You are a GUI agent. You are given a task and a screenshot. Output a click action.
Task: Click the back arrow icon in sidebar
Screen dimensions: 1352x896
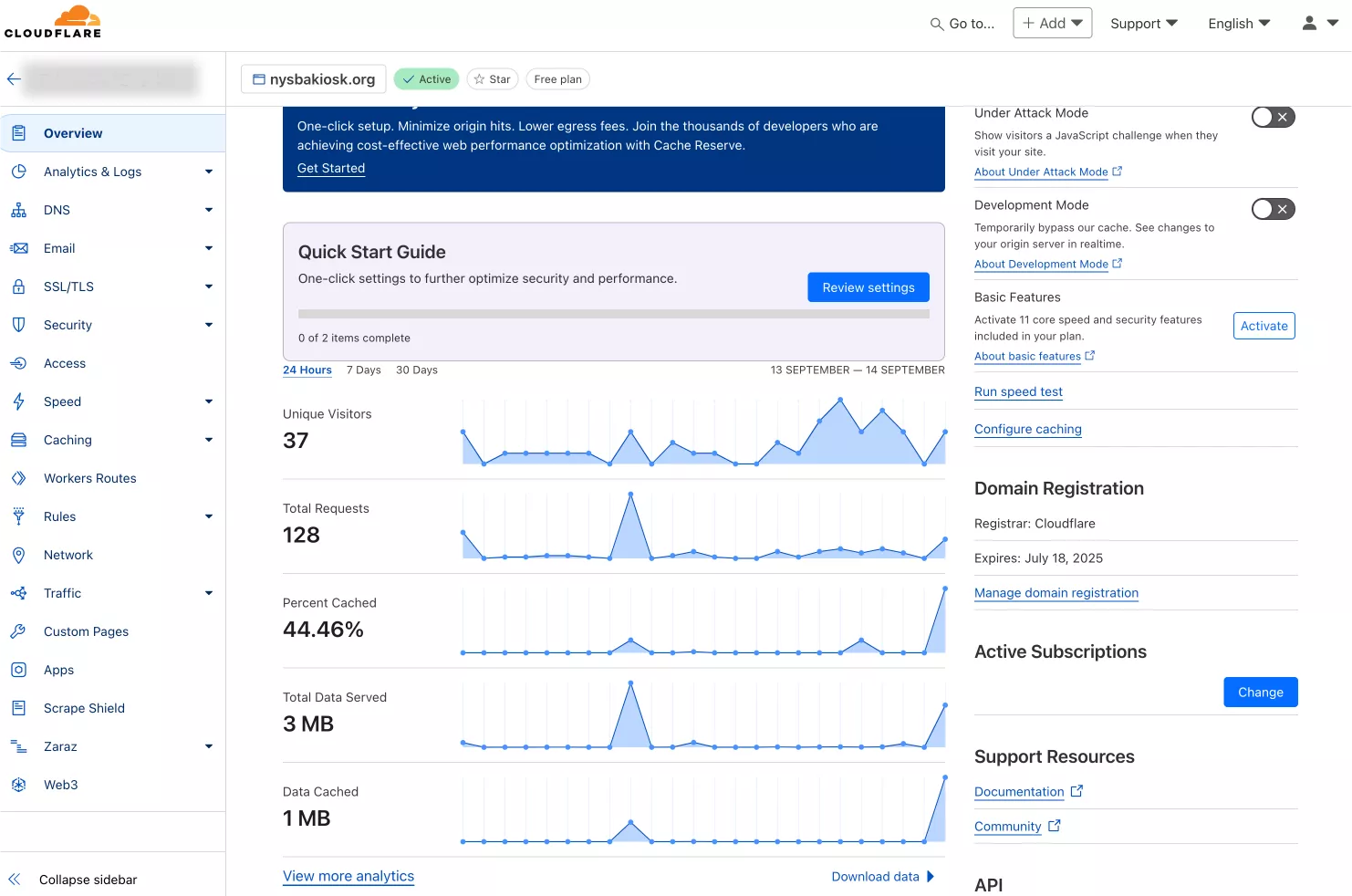(14, 79)
